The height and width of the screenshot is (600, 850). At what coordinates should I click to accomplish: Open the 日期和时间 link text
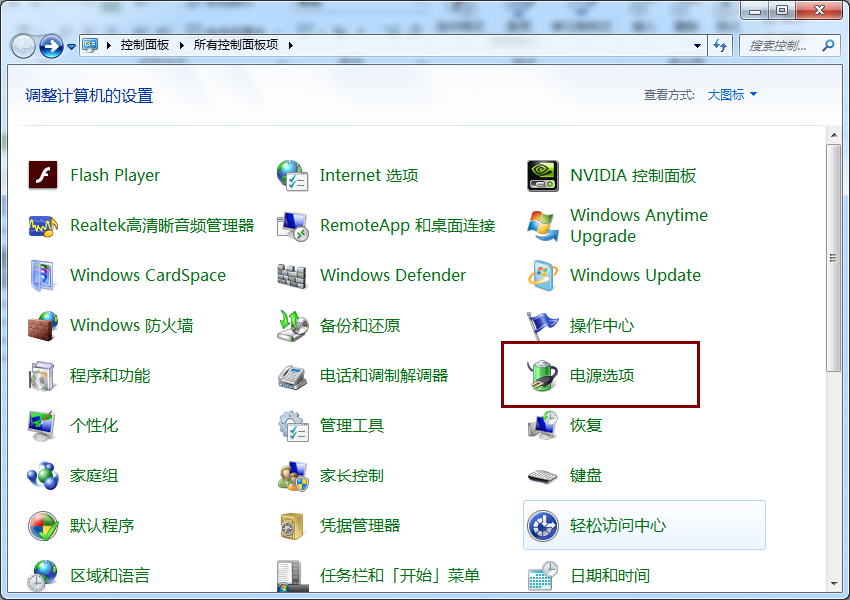[x=610, y=576]
